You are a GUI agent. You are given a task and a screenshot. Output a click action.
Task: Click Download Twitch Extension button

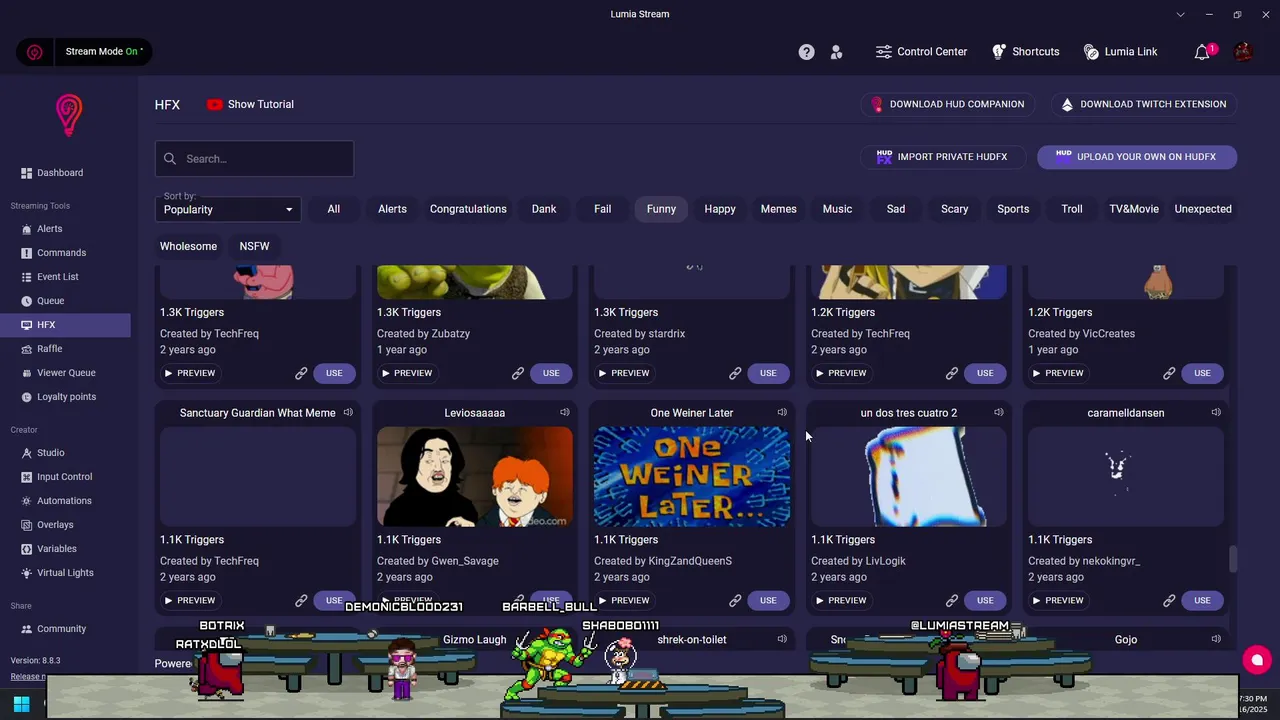[1144, 104]
